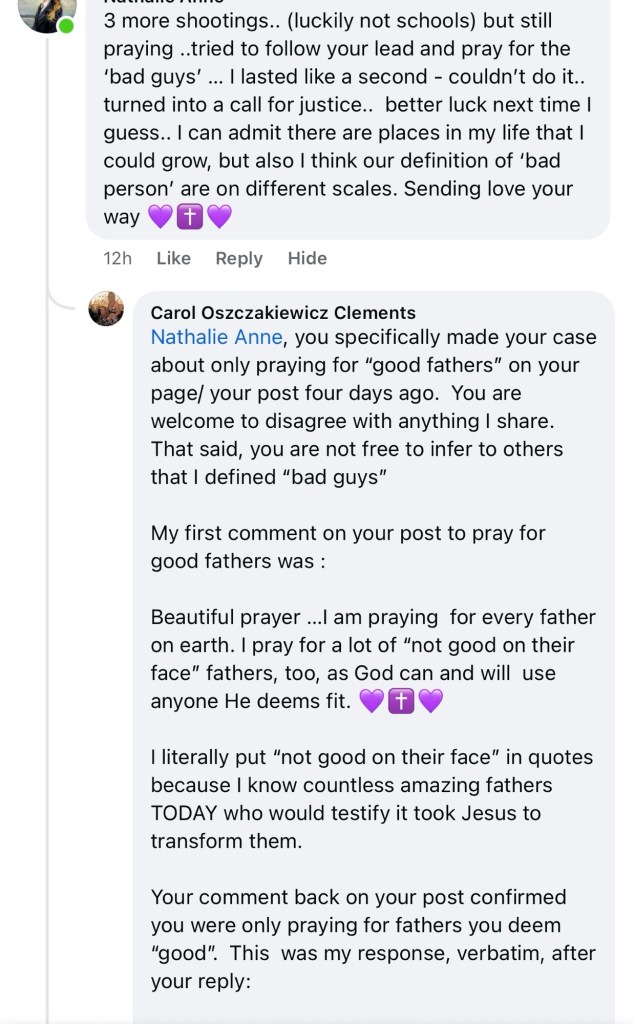This screenshot has width=634, height=1024.
Task: Click the blue Nathalie Anne mention
Action: coord(216,338)
